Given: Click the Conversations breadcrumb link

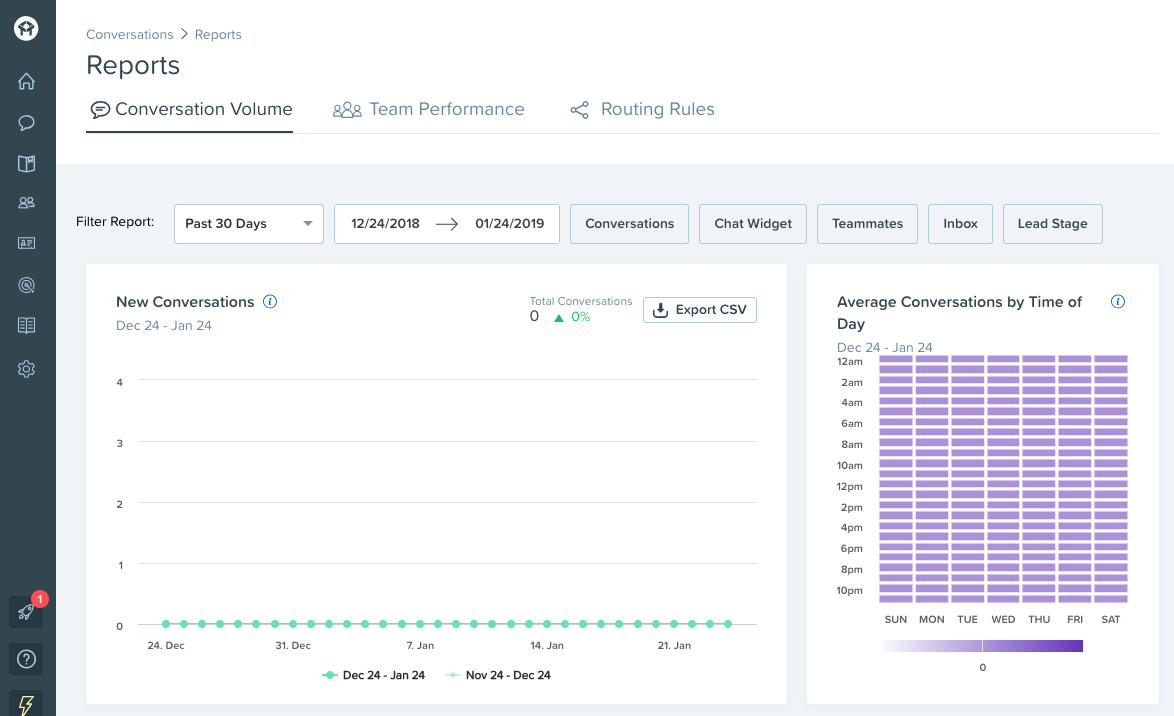Looking at the screenshot, I should [x=130, y=34].
